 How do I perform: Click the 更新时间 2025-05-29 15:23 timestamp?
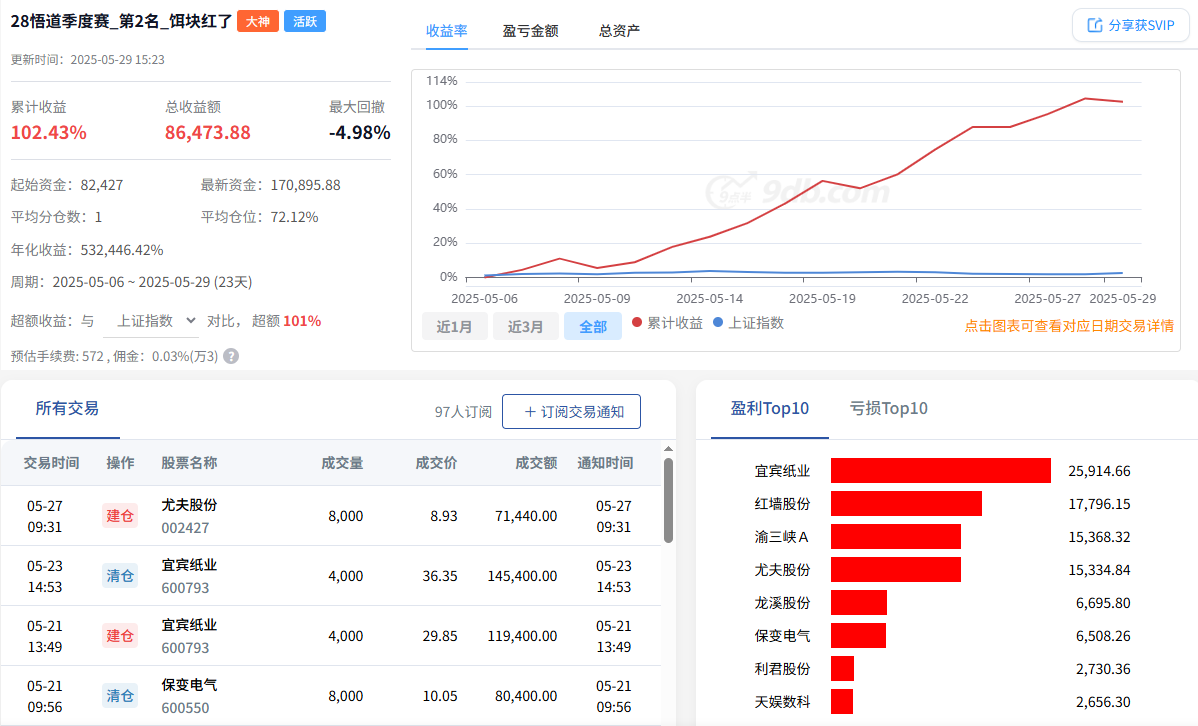coord(88,60)
